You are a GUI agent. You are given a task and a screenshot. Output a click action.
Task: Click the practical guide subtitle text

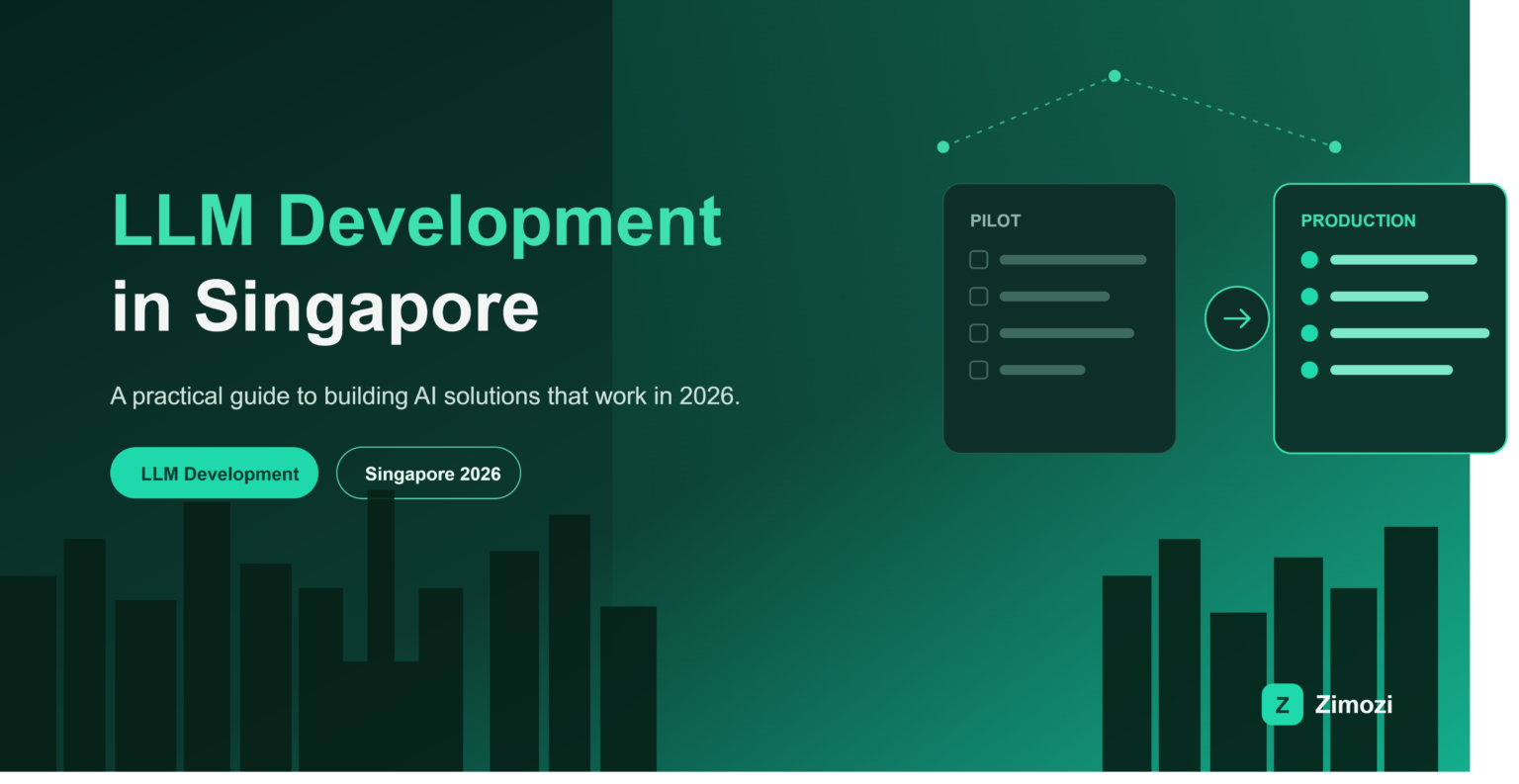425,396
